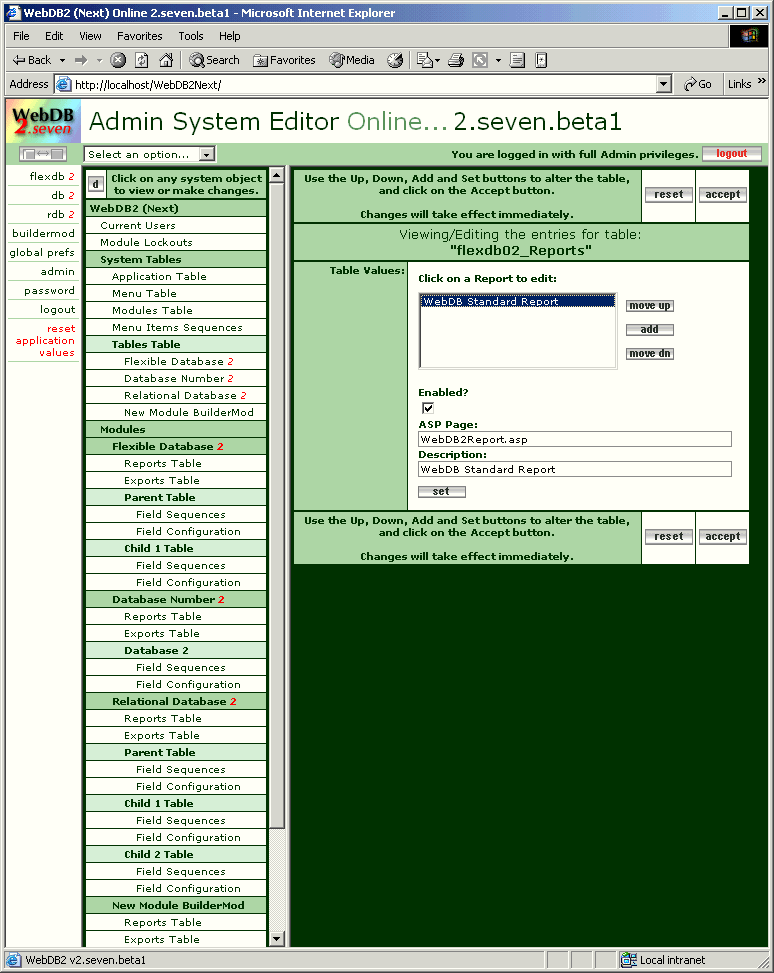Click the scroll up arrow of the tree panel
This screenshot has height=973, width=774.
tap(277, 175)
